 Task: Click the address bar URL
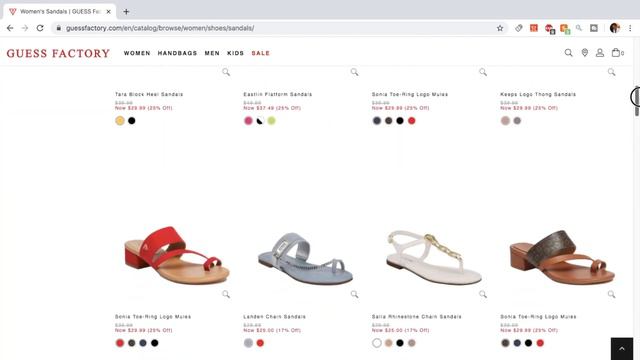coord(160,28)
